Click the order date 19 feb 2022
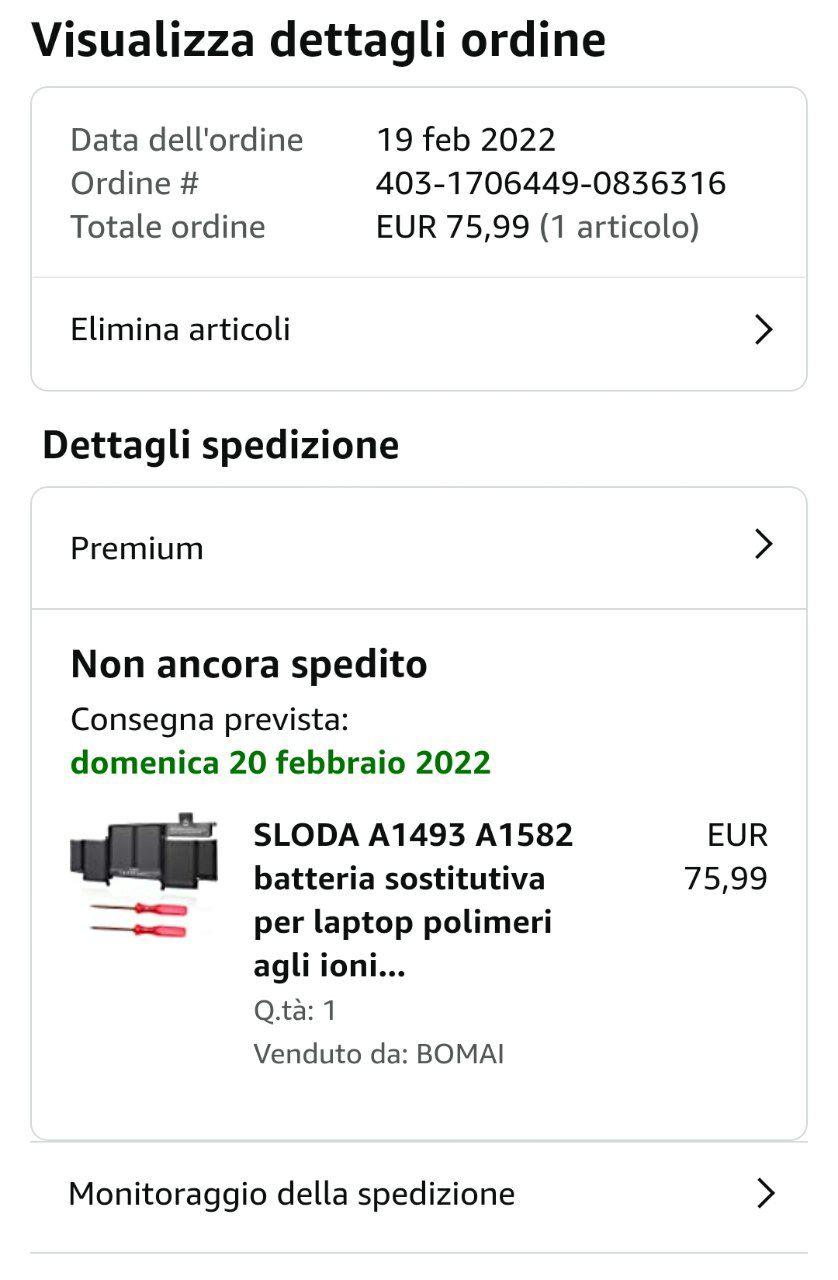 [x=465, y=139]
